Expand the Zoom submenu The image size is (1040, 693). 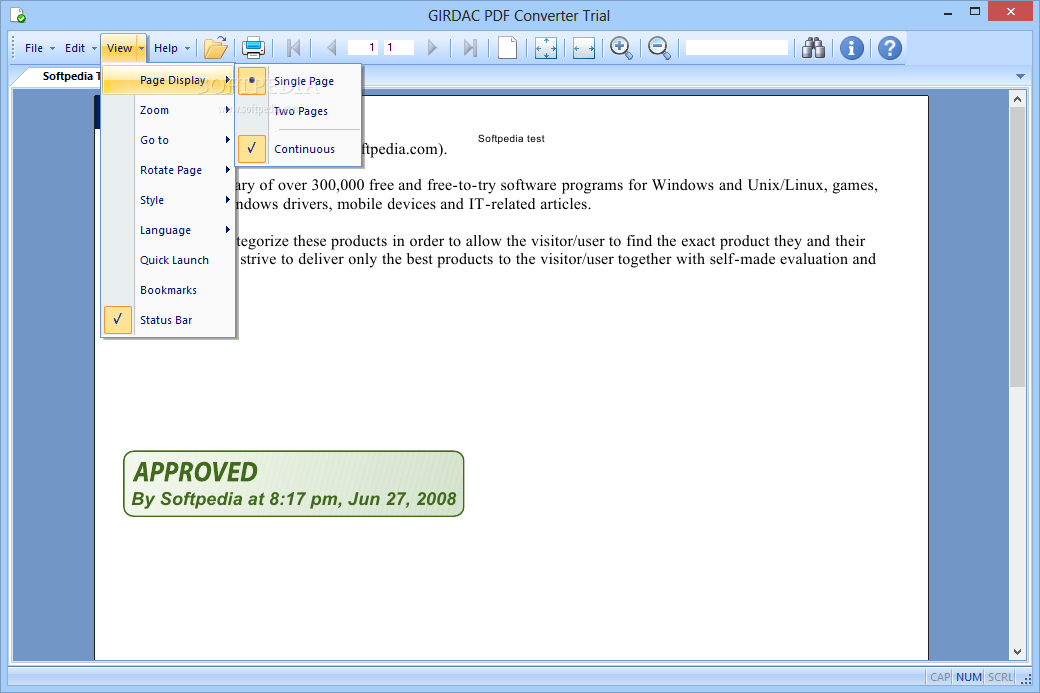[x=169, y=110]
